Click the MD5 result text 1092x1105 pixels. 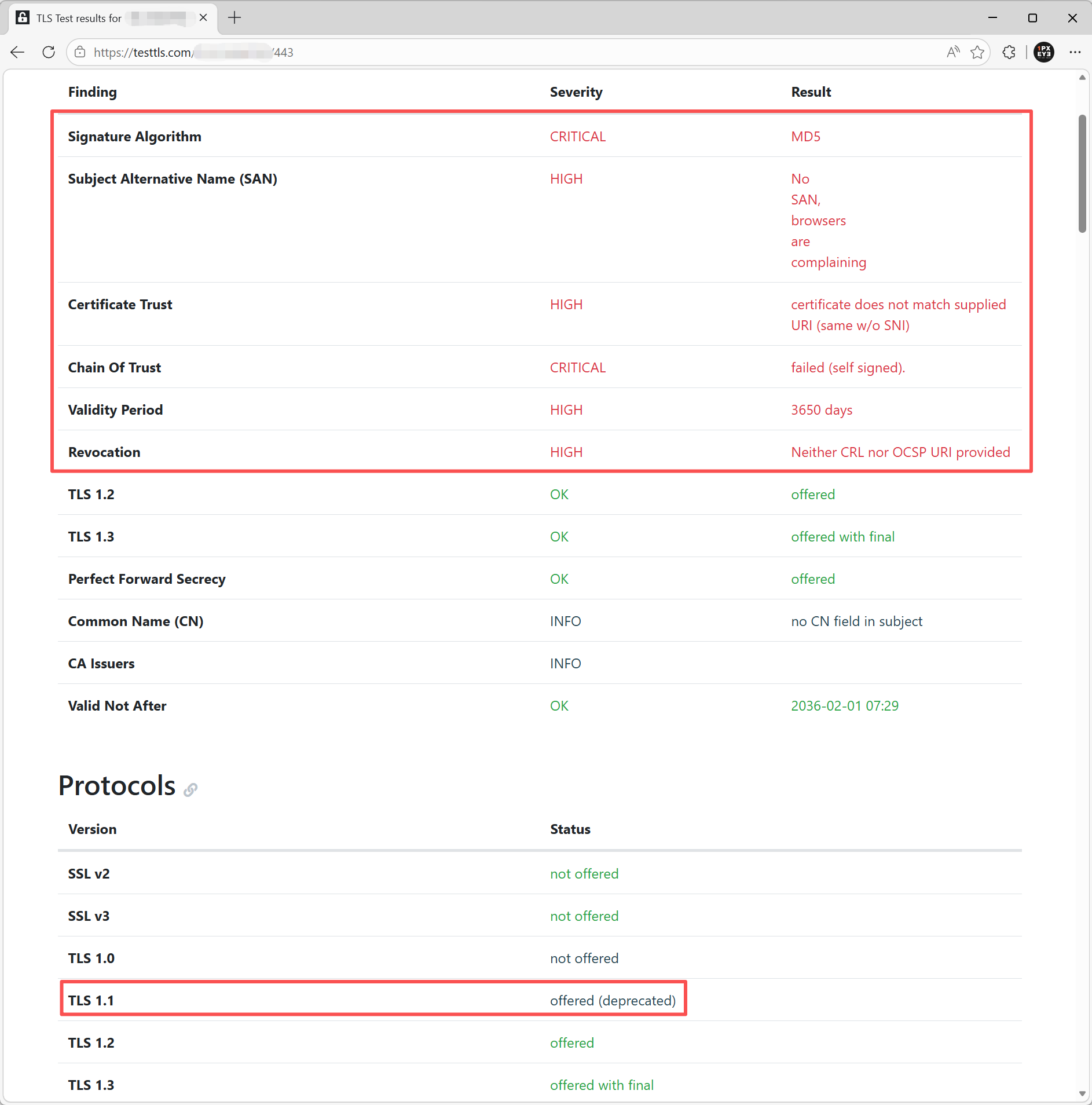[805, 137]
